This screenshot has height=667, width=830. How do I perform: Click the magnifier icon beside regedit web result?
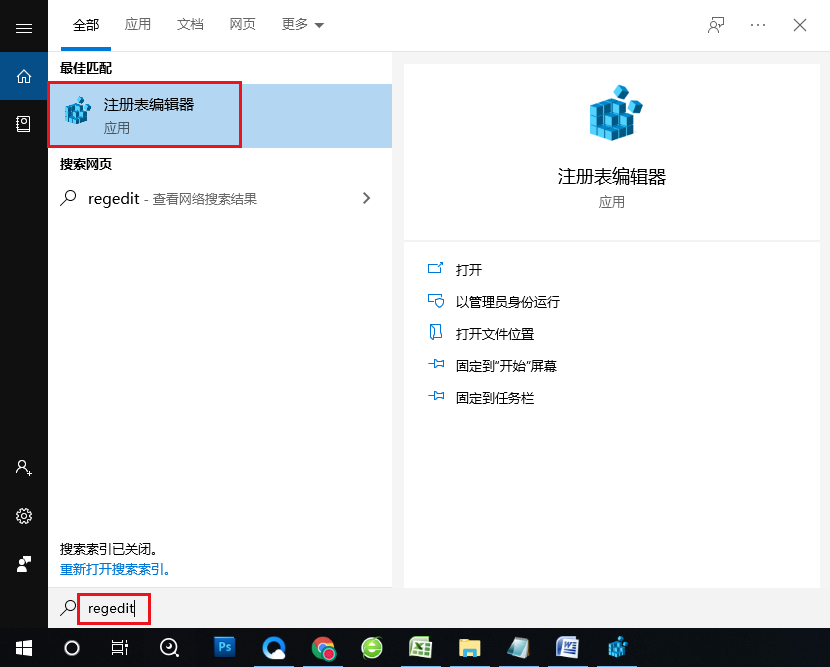pyautogui.click(x=68, y=198)
